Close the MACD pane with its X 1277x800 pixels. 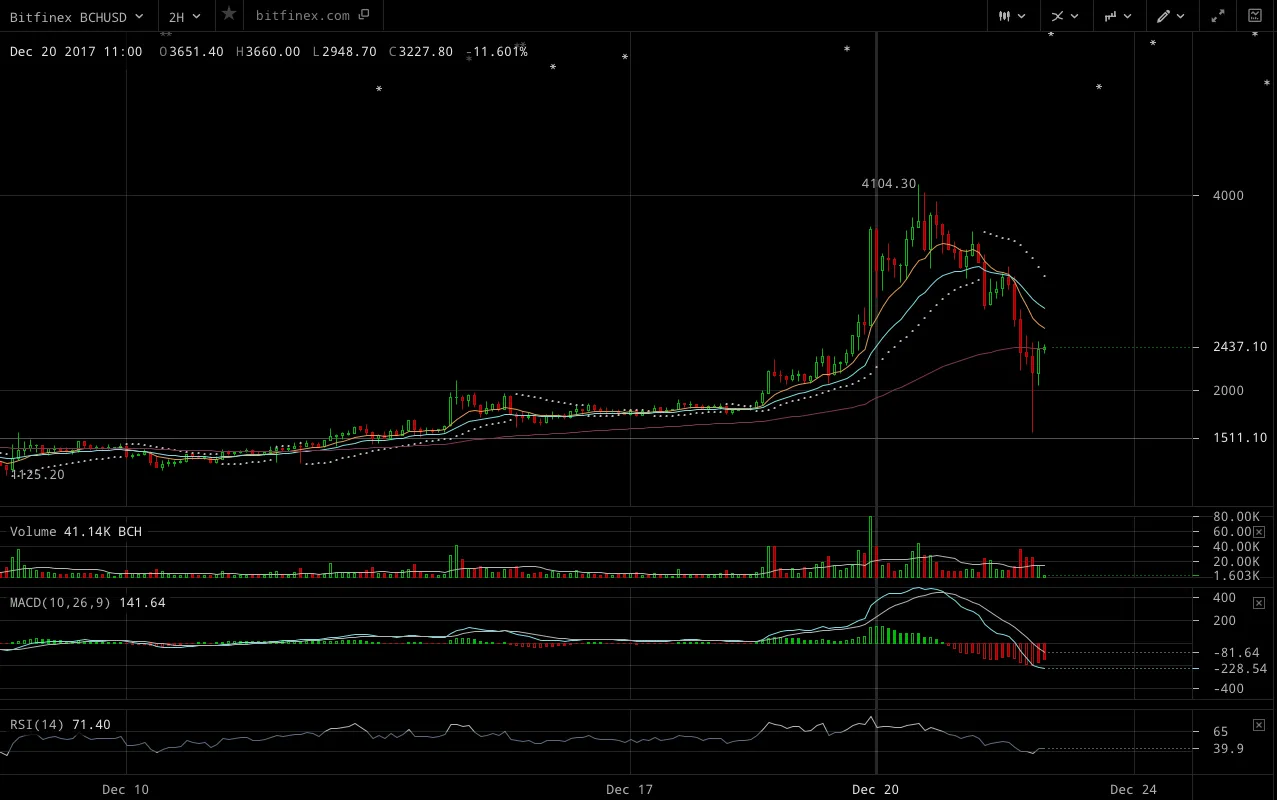[1258, 601]
